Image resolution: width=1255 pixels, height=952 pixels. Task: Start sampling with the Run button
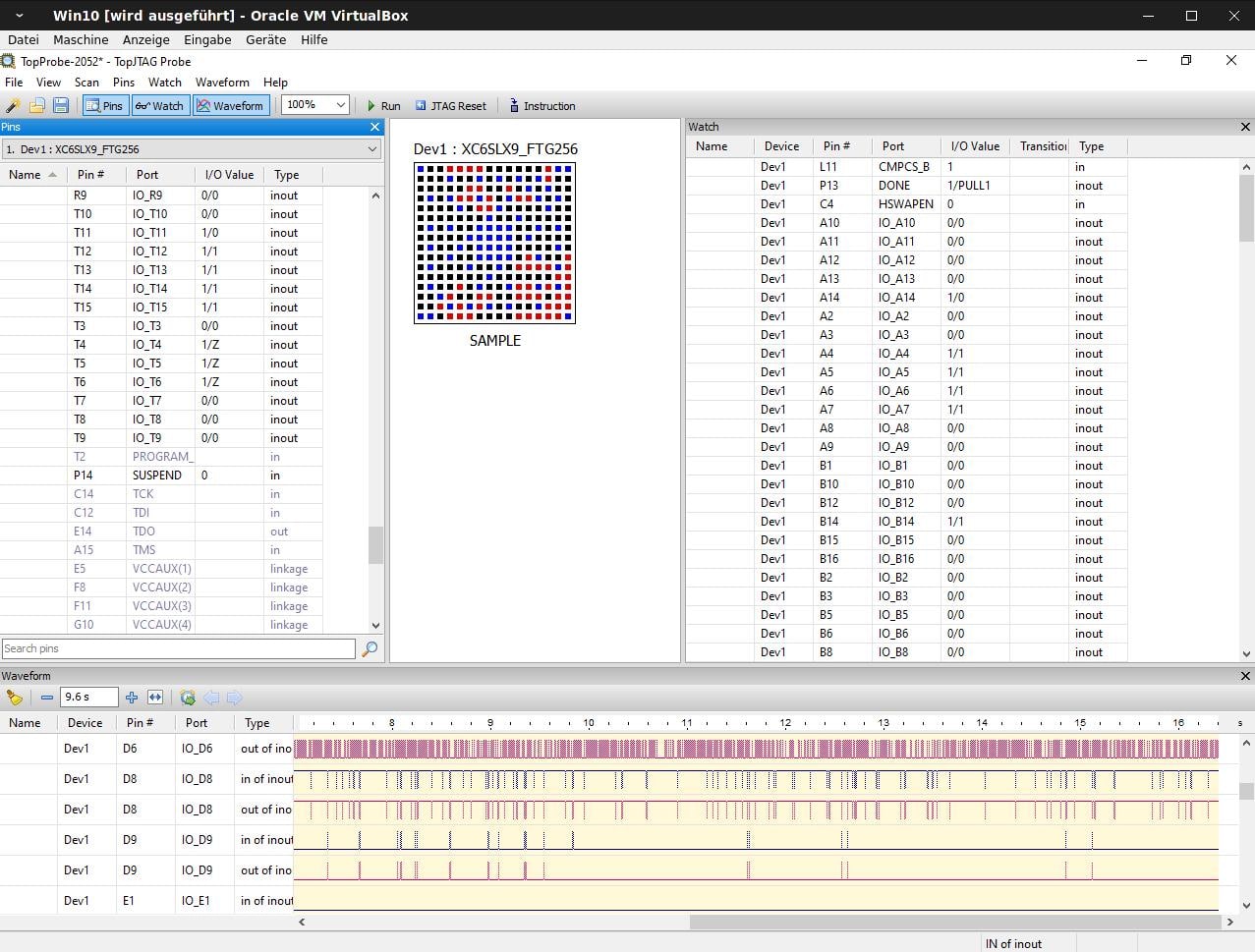(383, 105)
